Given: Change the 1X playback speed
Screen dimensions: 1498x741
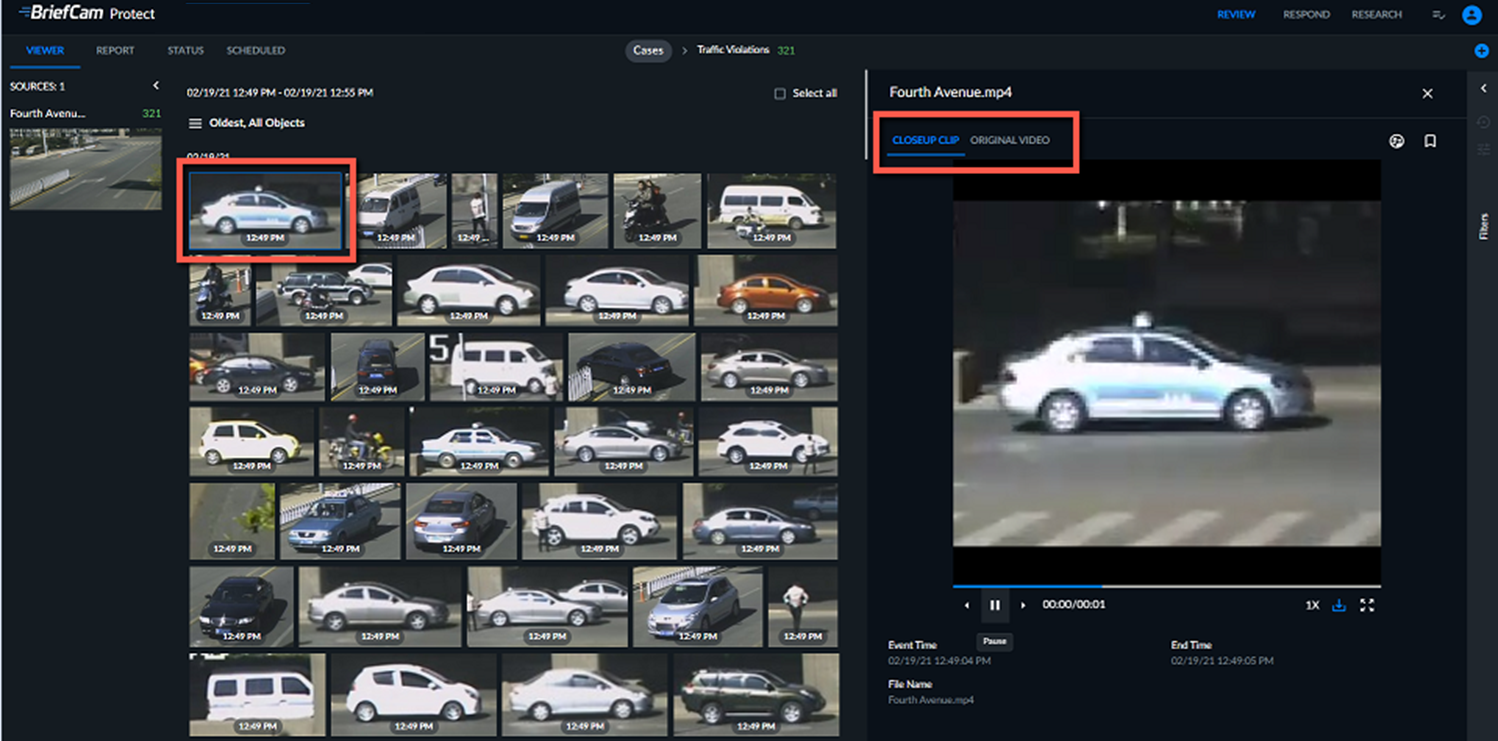Looking at the screenshot, I should click(1312, 605).
